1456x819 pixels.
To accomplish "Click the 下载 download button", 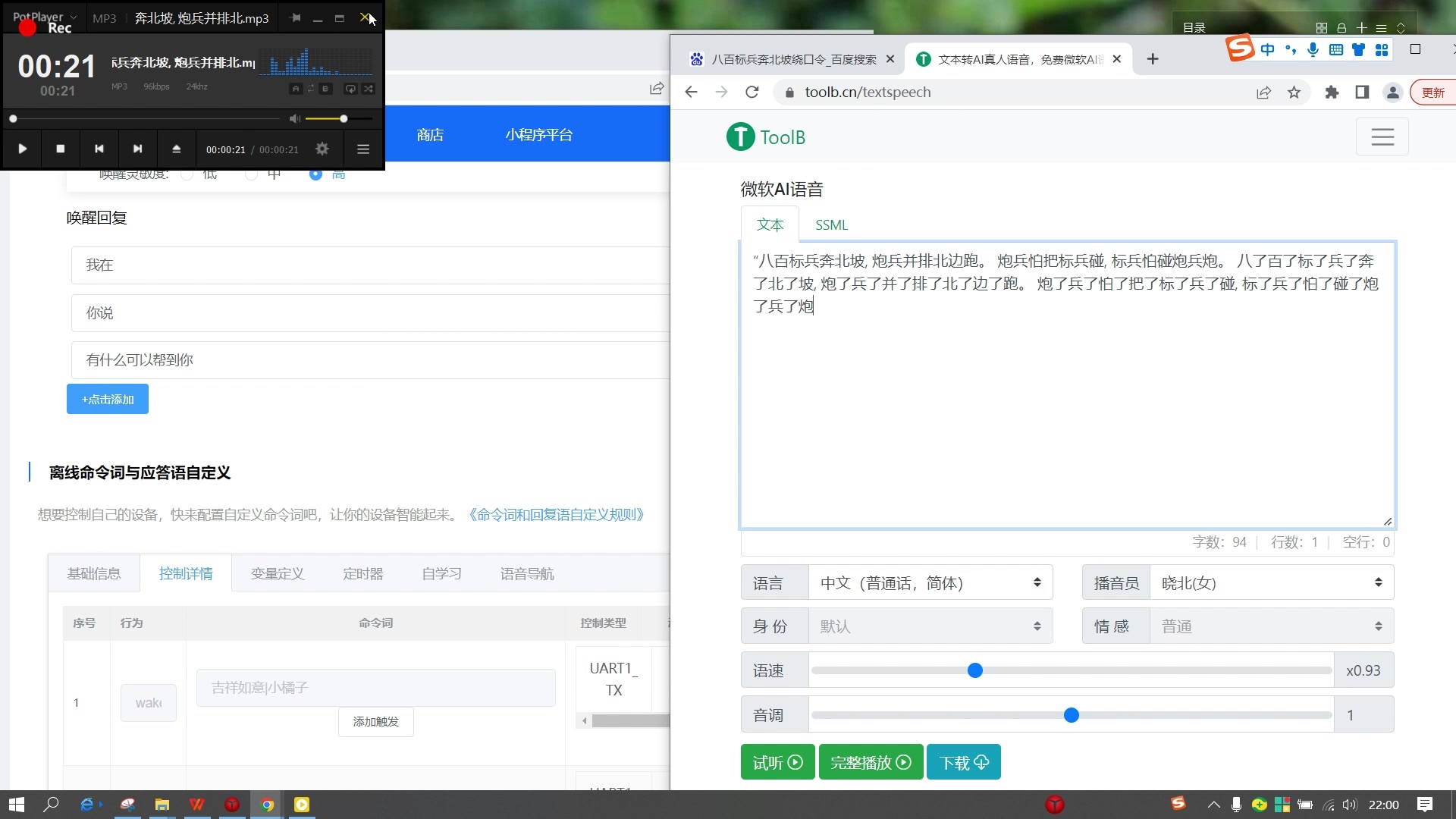I will click(x=963, y=762).
